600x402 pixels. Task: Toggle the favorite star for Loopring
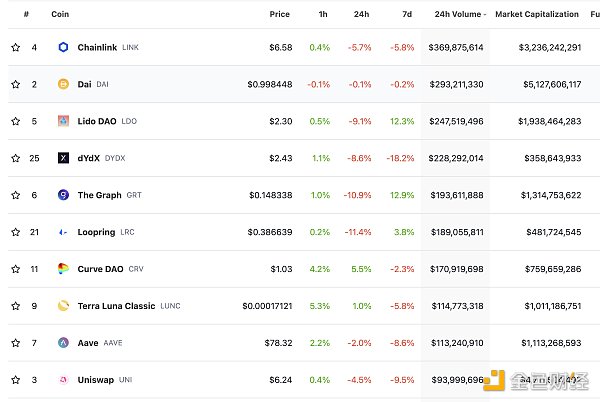tap(15, 232)
